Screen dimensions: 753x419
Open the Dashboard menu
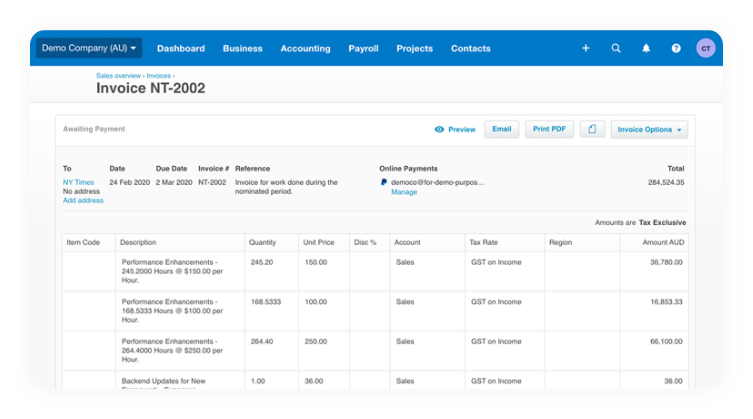[x=181, y=49]
